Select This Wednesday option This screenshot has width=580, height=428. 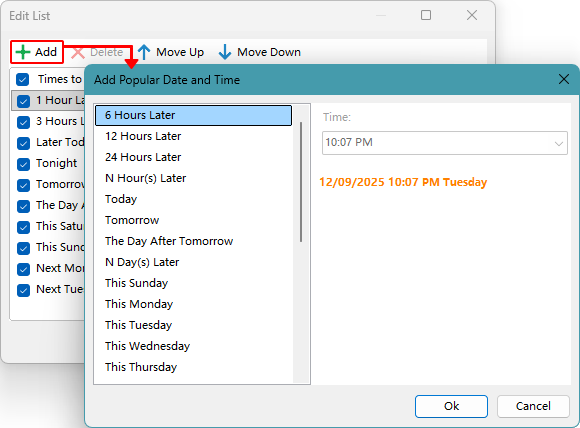pyautogui.click(x=193, y=346)
